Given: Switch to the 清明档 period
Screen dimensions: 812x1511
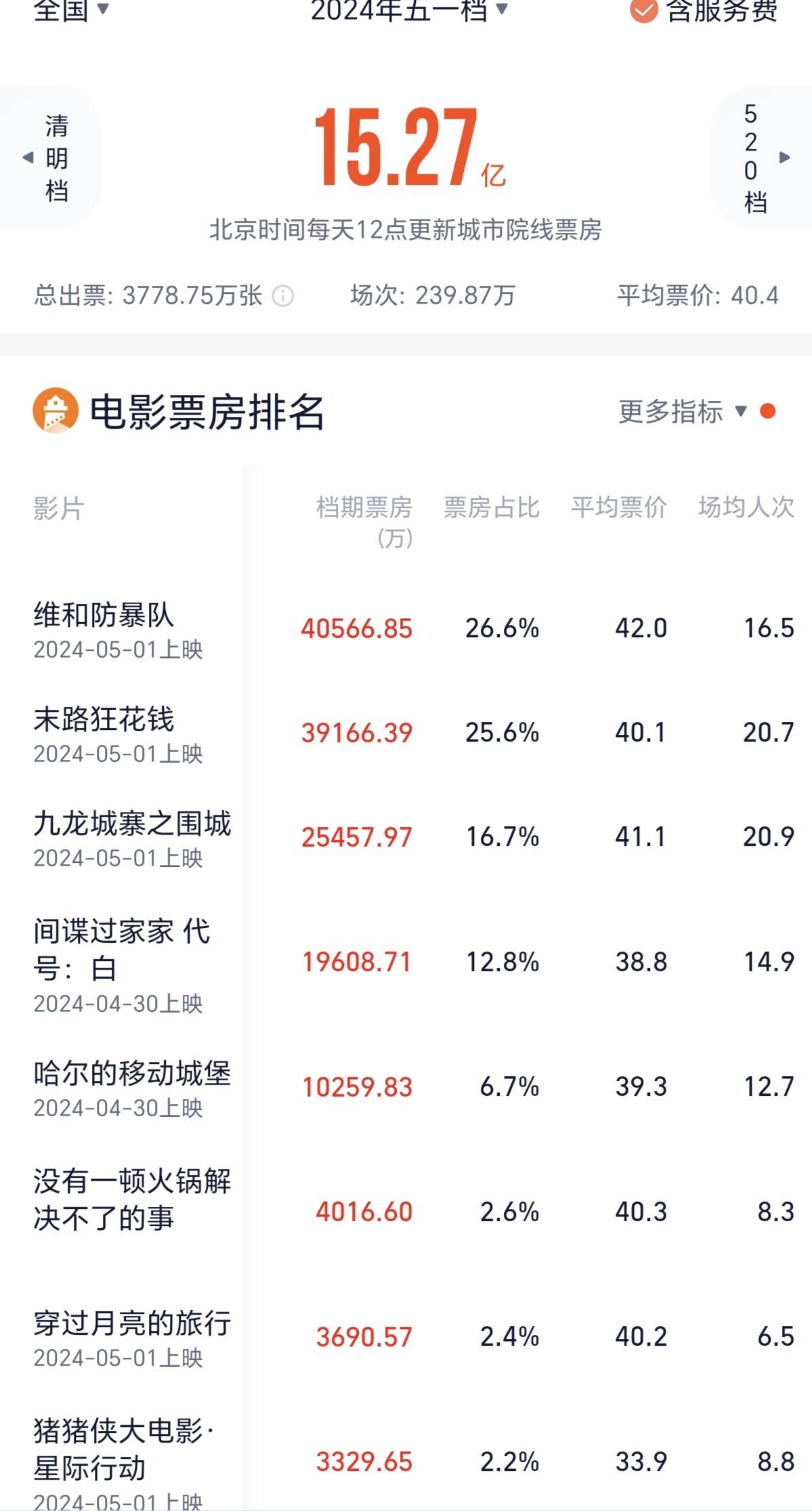Looking at the screenshot, I should [x=57, y=158].
